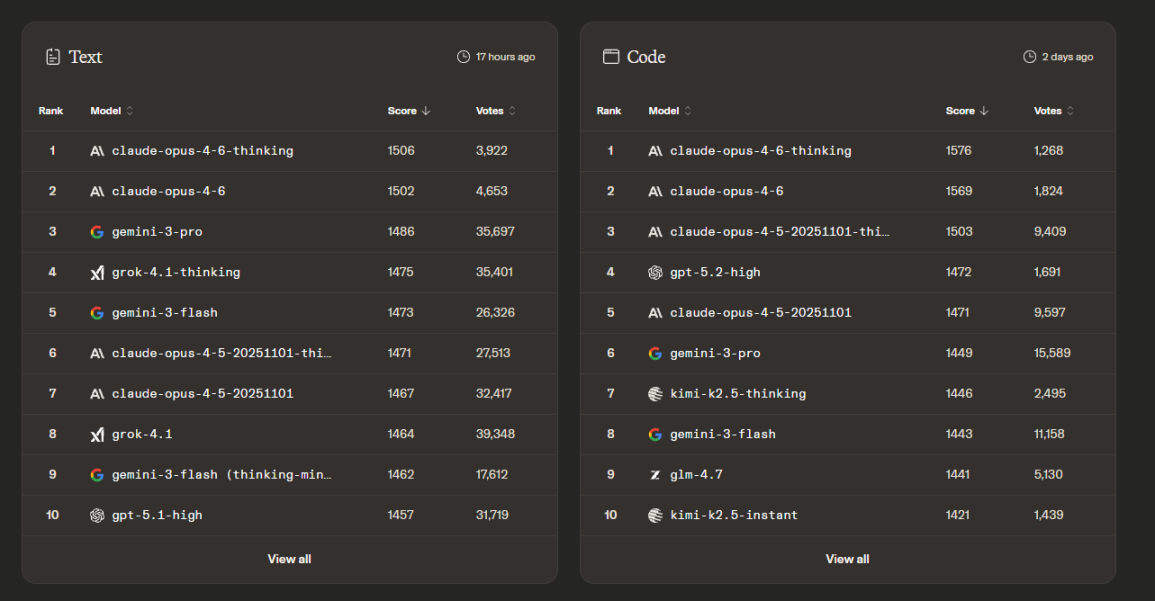Click xAI icon next to grok-4.1-thinking

point(96,273)
